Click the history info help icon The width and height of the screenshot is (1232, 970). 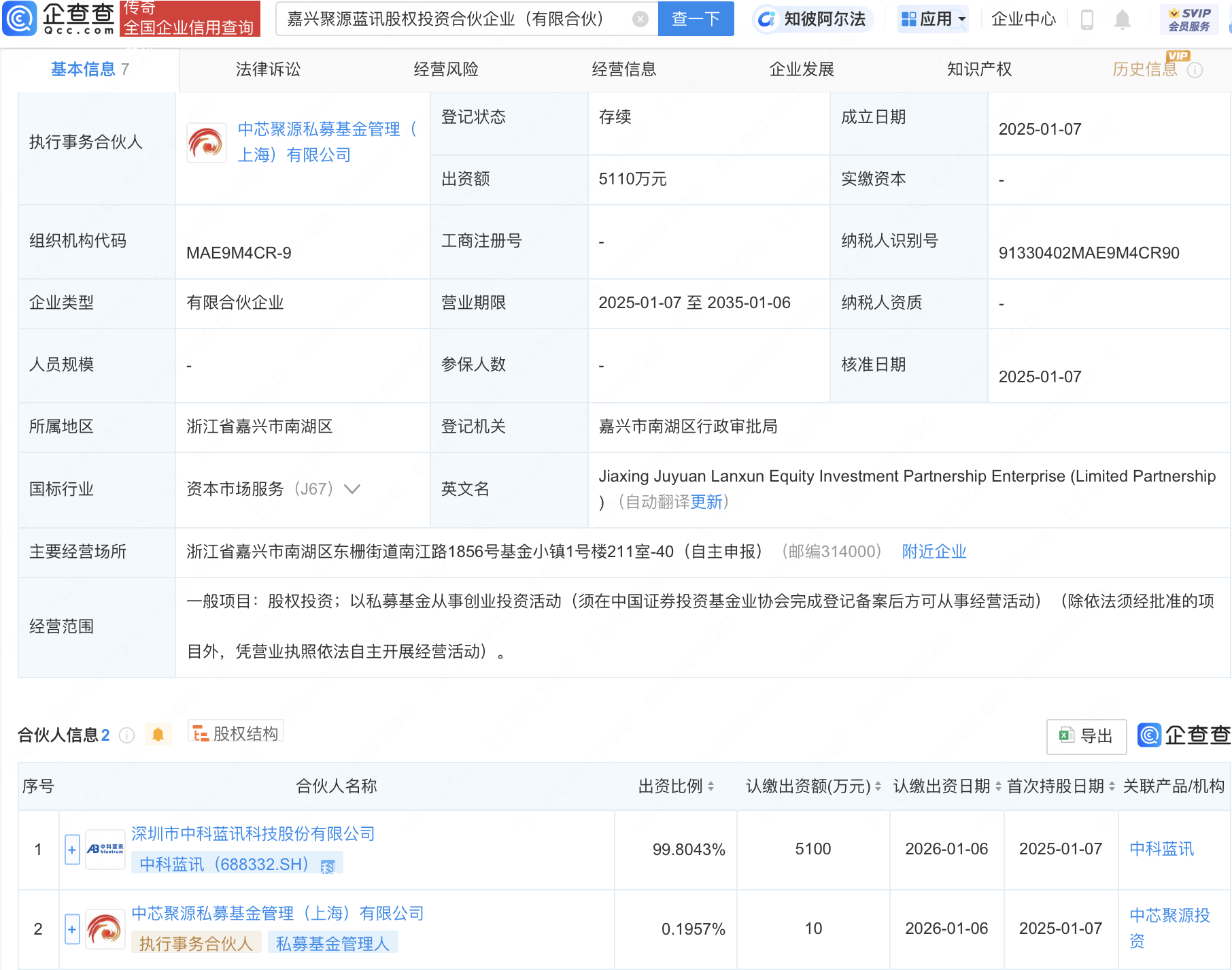[x=1195, y=70]
